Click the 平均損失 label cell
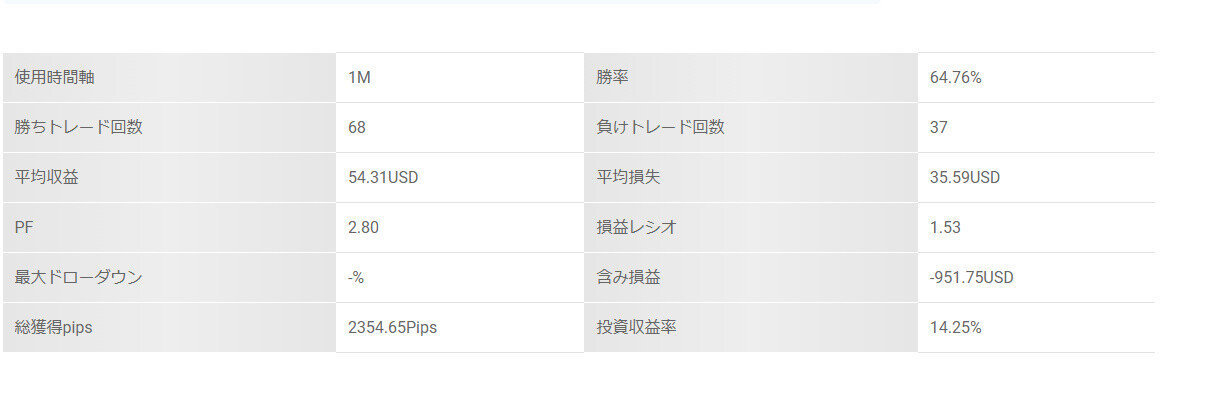The width and height of the screenshot is (1207, 411). 751,177
